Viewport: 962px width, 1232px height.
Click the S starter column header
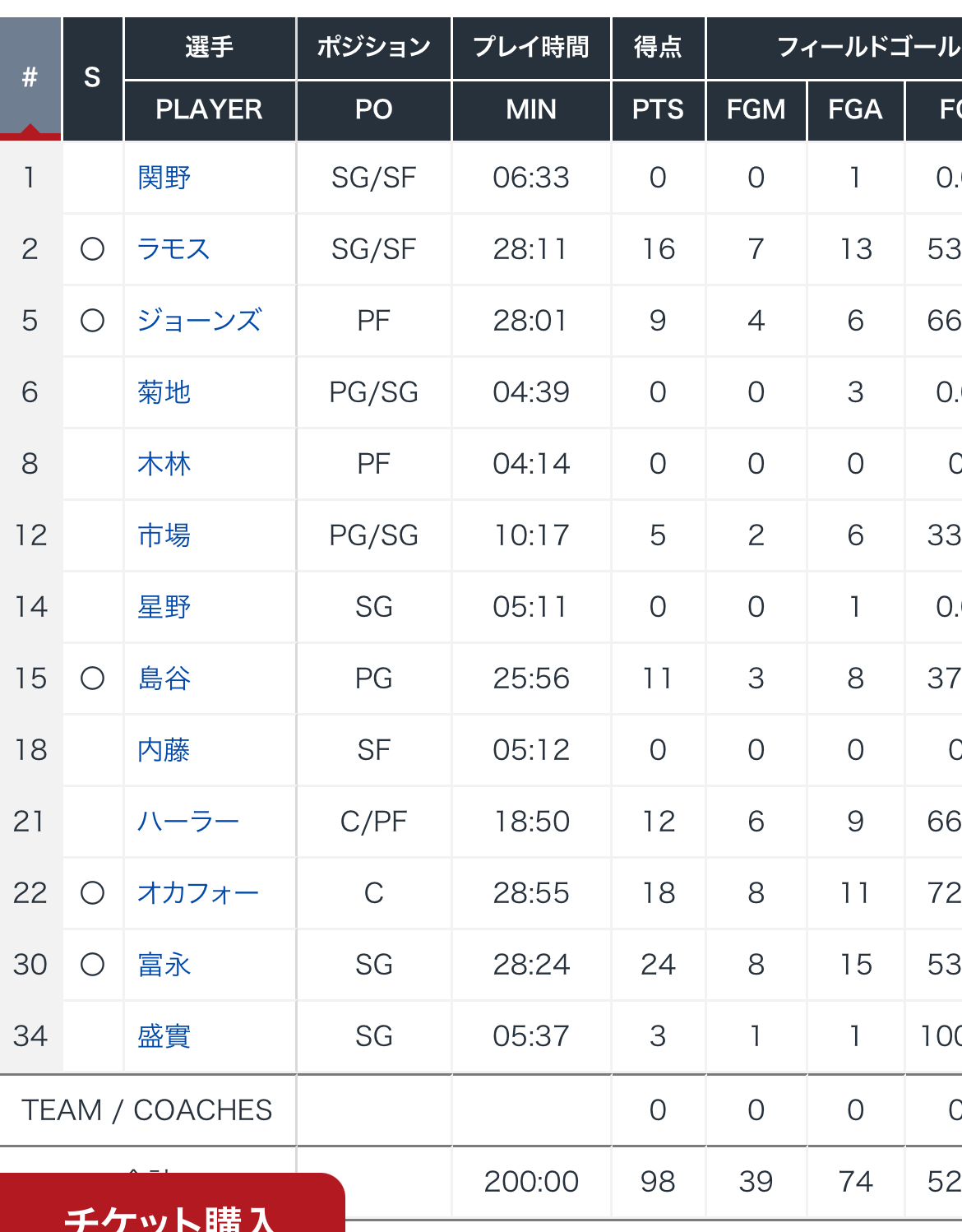[92, 78]
